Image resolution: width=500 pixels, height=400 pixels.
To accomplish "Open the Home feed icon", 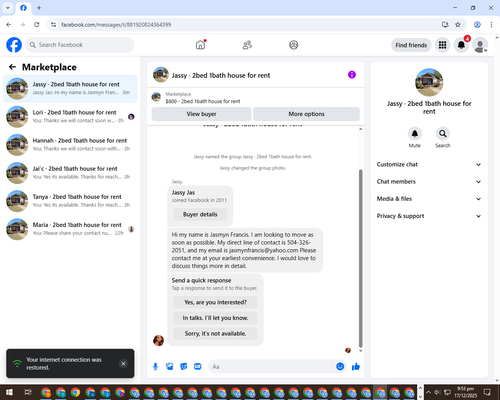I will pos(200,45).
